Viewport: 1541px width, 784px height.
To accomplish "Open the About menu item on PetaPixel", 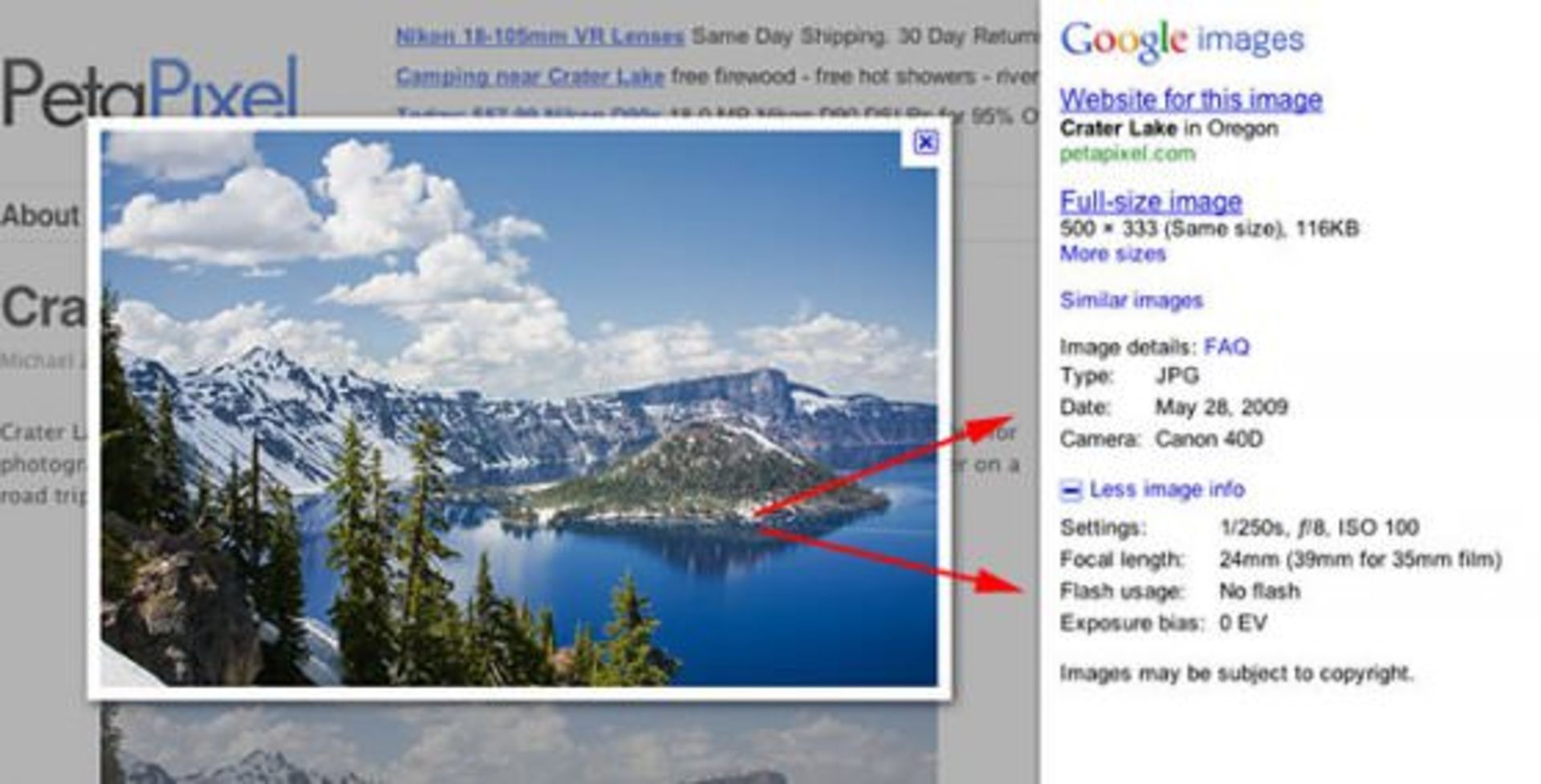I will coord(40,215).
